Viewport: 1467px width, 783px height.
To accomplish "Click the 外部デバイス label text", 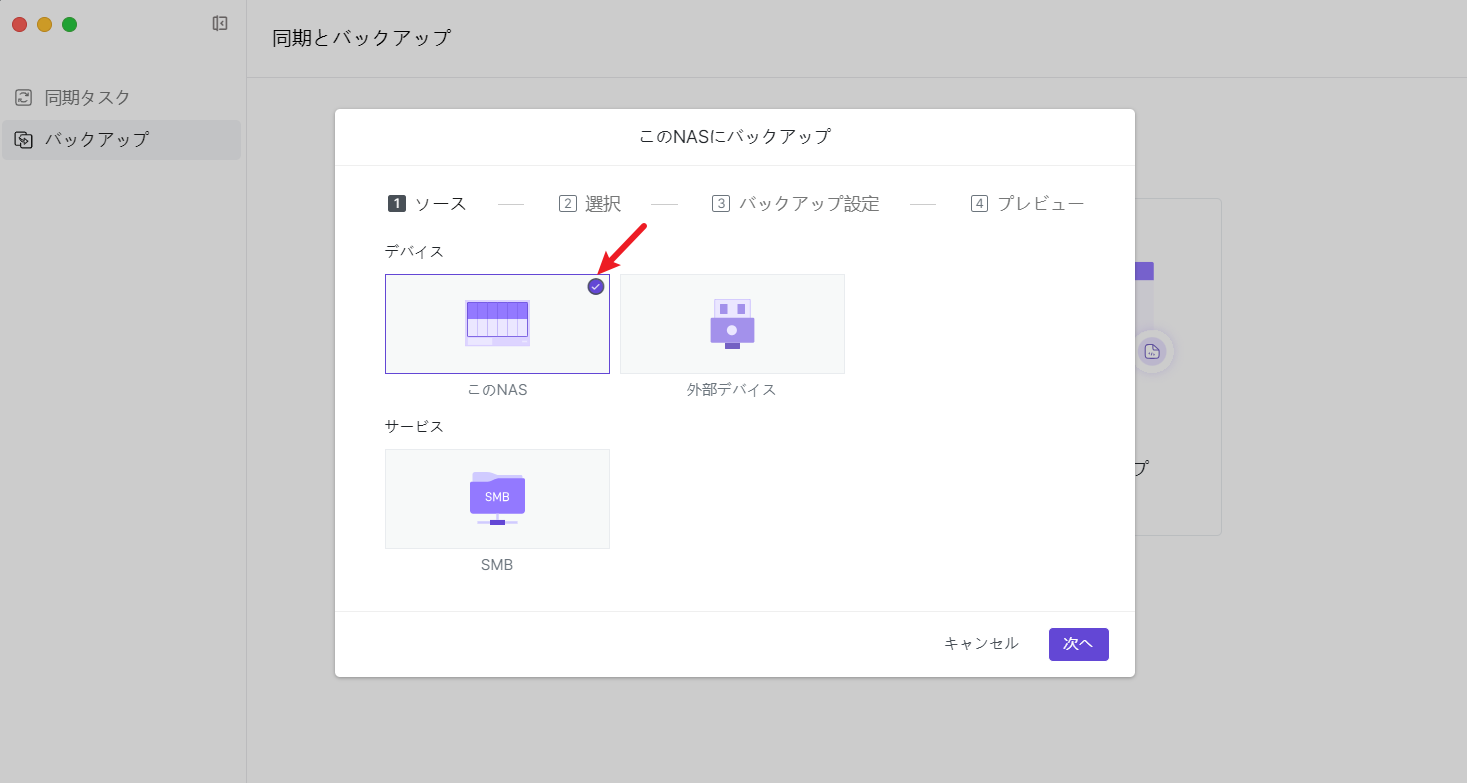I will pyautogui.click(x=731, y=390).
